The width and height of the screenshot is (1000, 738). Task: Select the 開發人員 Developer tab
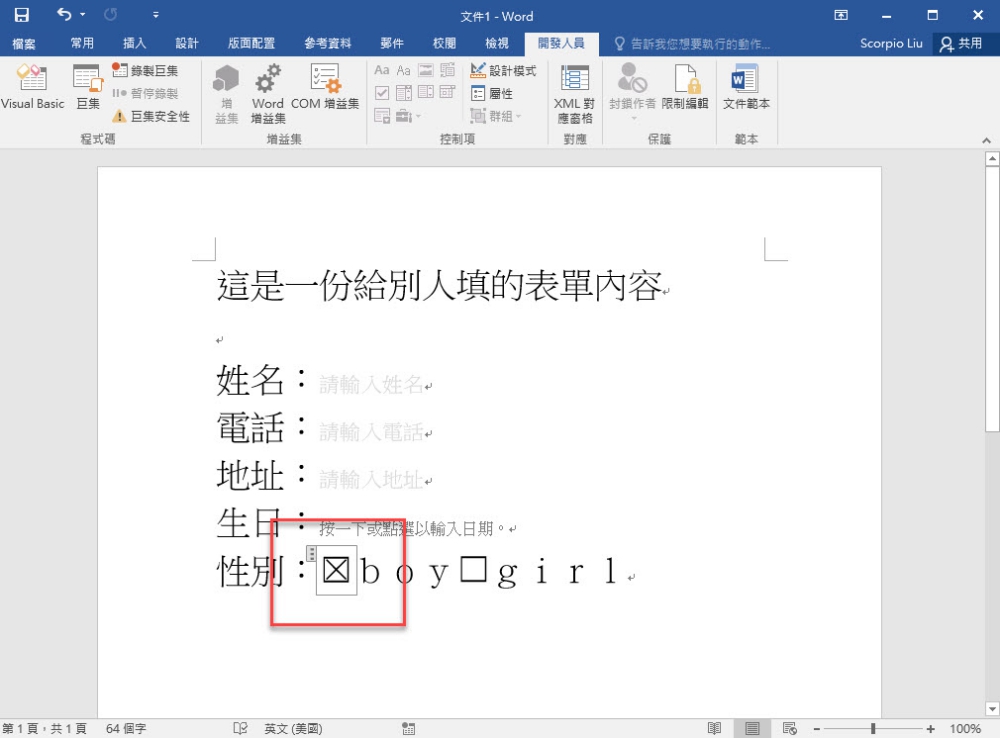(561, 43)
